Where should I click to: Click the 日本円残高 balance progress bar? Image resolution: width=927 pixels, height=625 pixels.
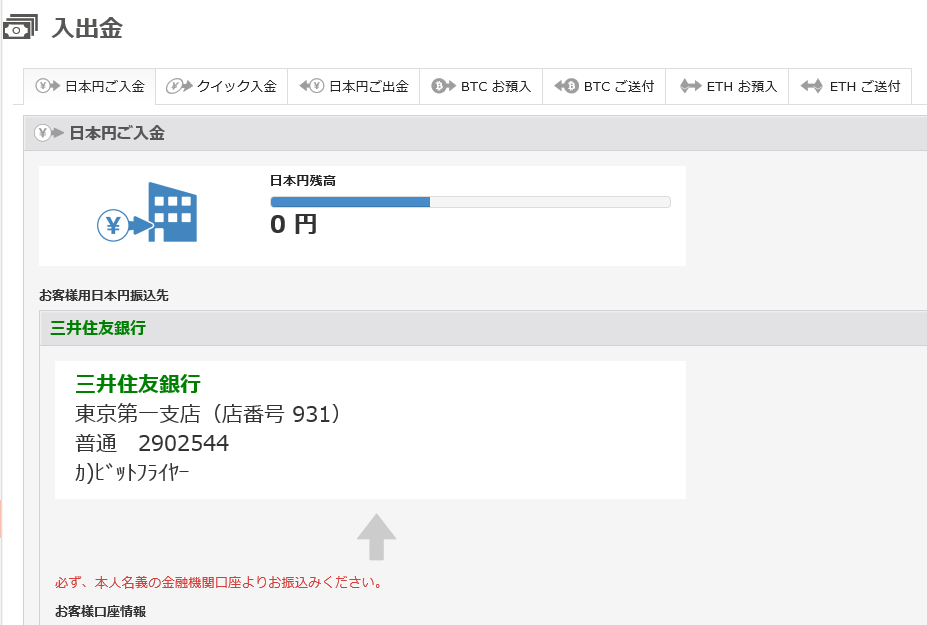[x=470, y=202]
